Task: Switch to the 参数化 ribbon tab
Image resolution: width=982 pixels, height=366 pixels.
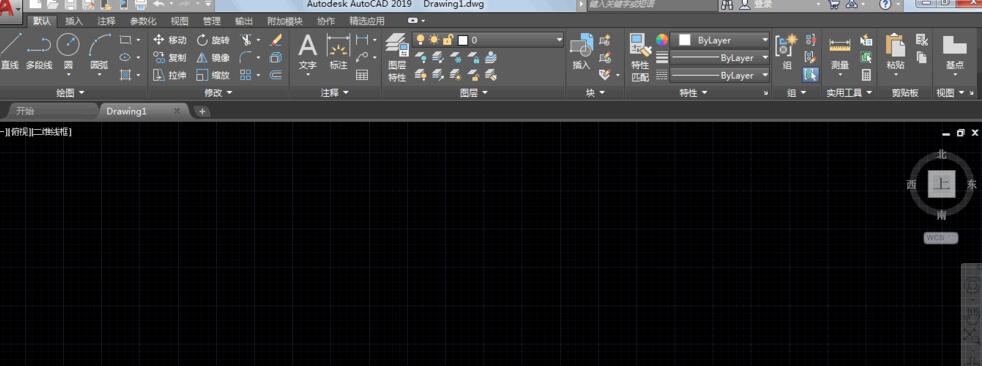Action: tap(143, 21)
